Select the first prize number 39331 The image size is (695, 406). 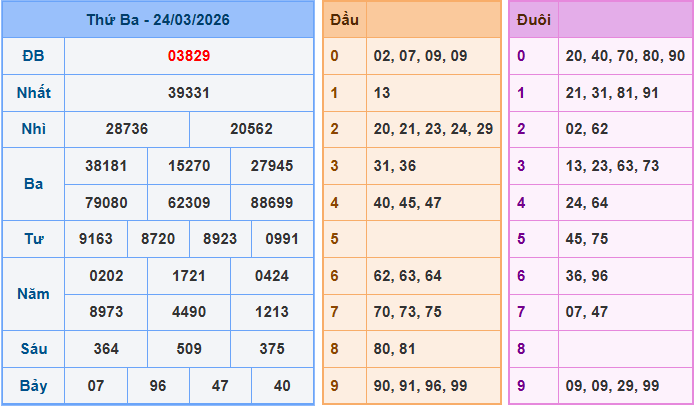coord(189,93)
